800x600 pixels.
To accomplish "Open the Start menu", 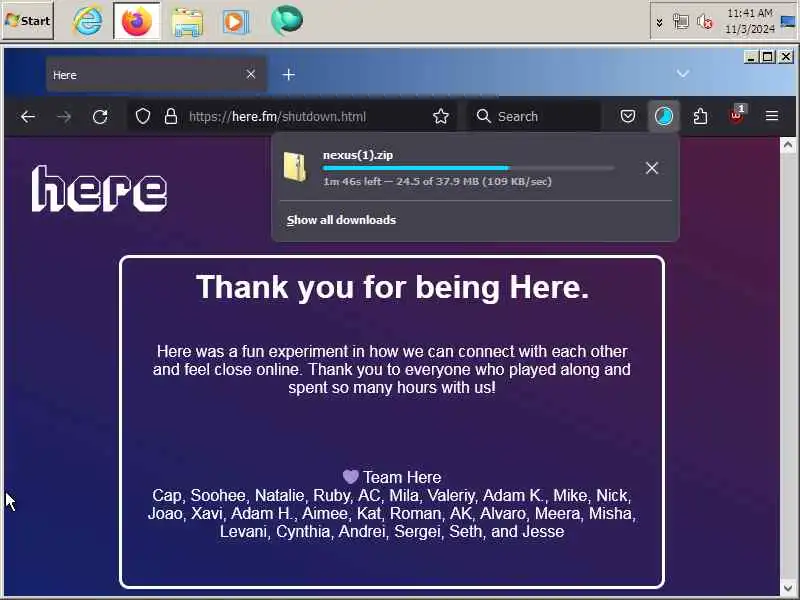I will (28, 21).
